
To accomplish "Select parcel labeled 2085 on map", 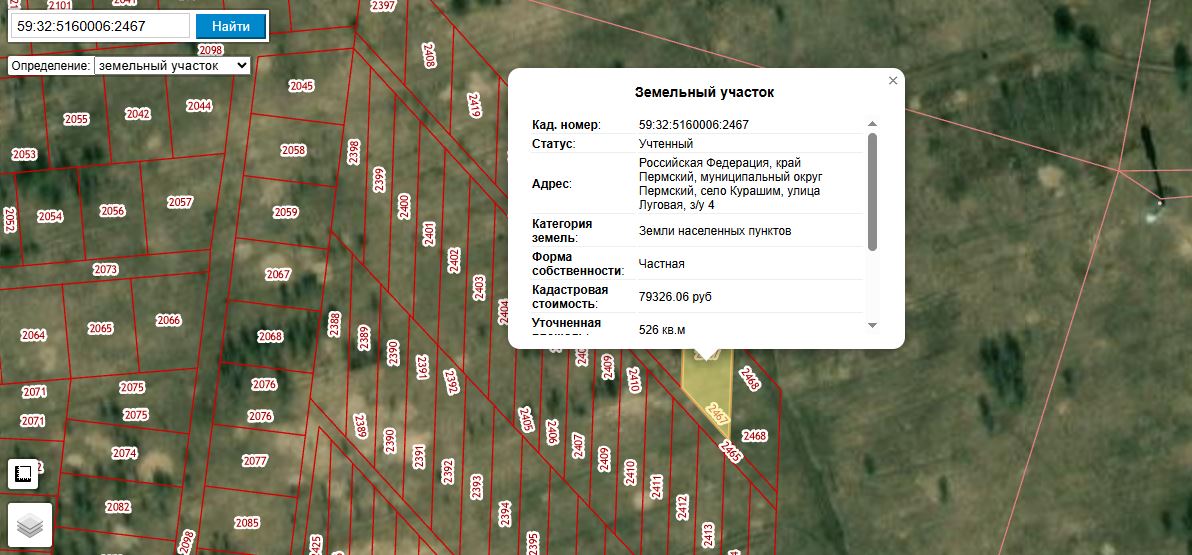I will click(x=247, y=523).
